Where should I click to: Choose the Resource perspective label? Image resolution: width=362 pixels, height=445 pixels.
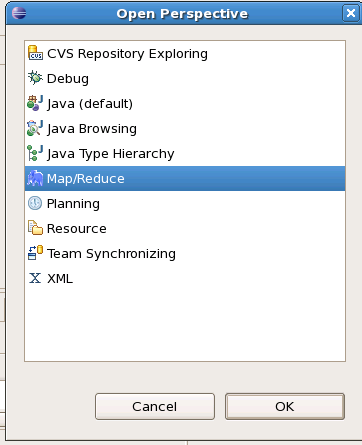click(77, 229)
